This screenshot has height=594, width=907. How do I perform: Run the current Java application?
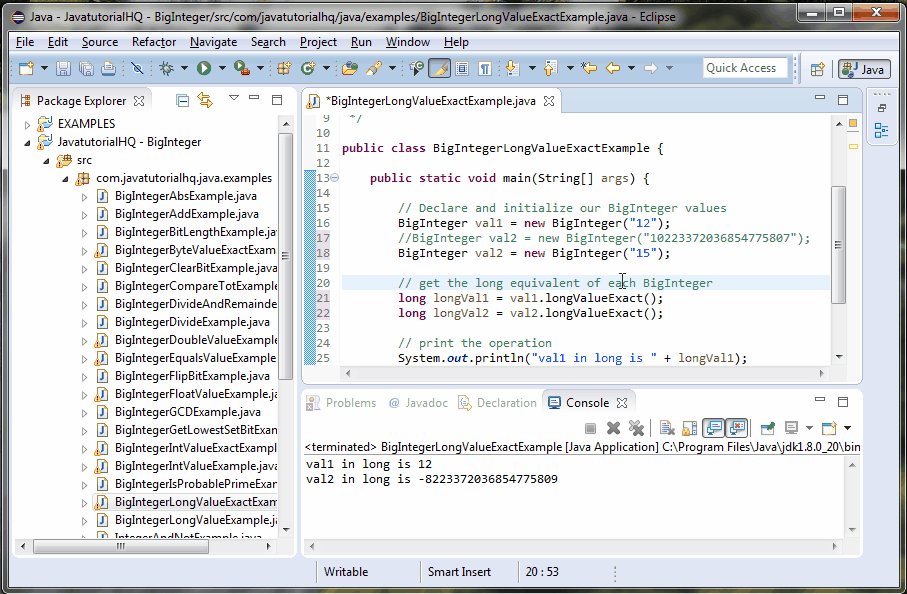pyautogui.click(x=203, y=69)
